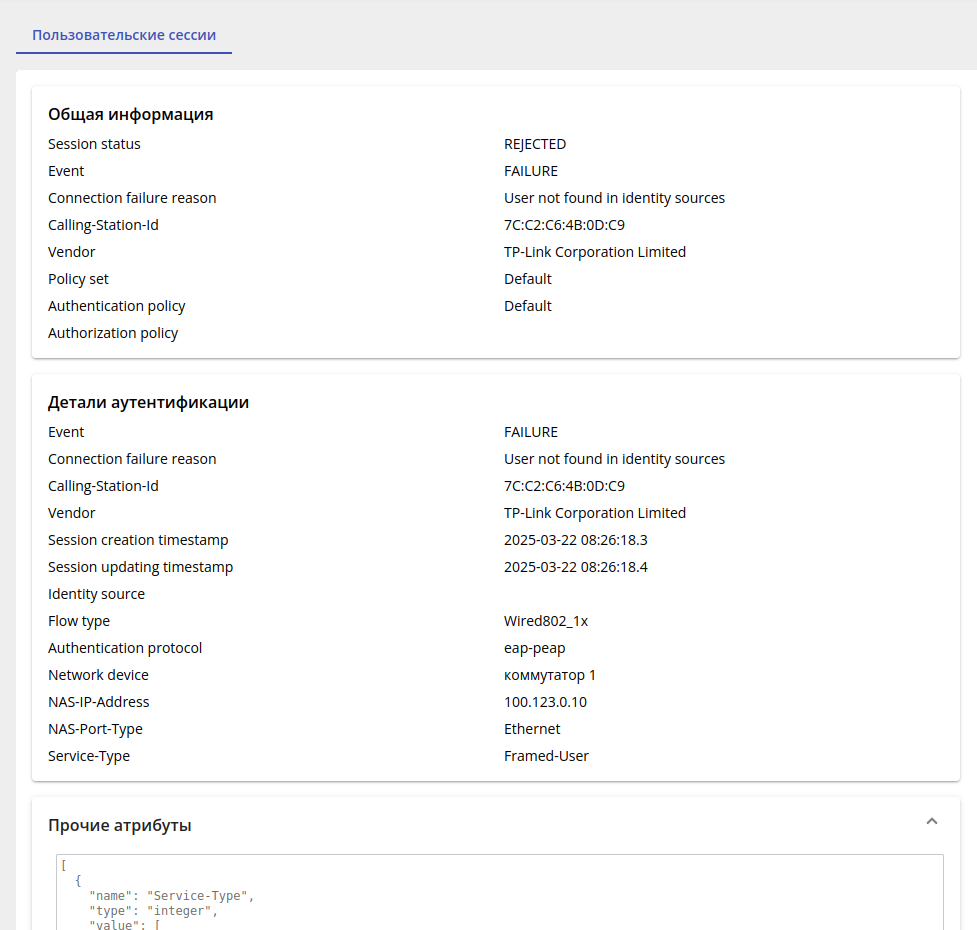This screenshot has height=930, width=977.
Task: Click Calling-Station-Id MAC in Общая информация
Action: tap(564, 225)
